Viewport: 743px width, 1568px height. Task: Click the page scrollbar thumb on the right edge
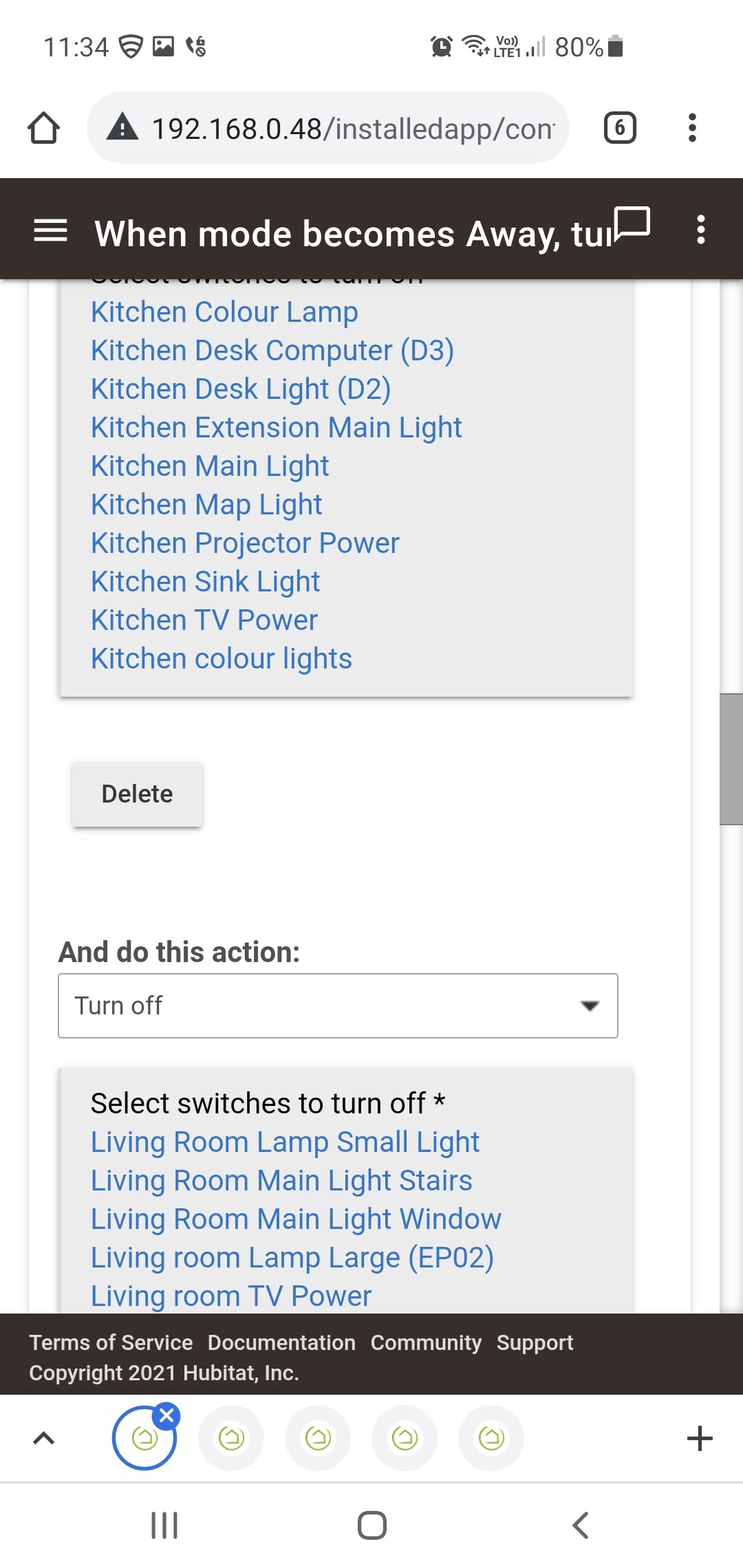[x=731, y=759]
